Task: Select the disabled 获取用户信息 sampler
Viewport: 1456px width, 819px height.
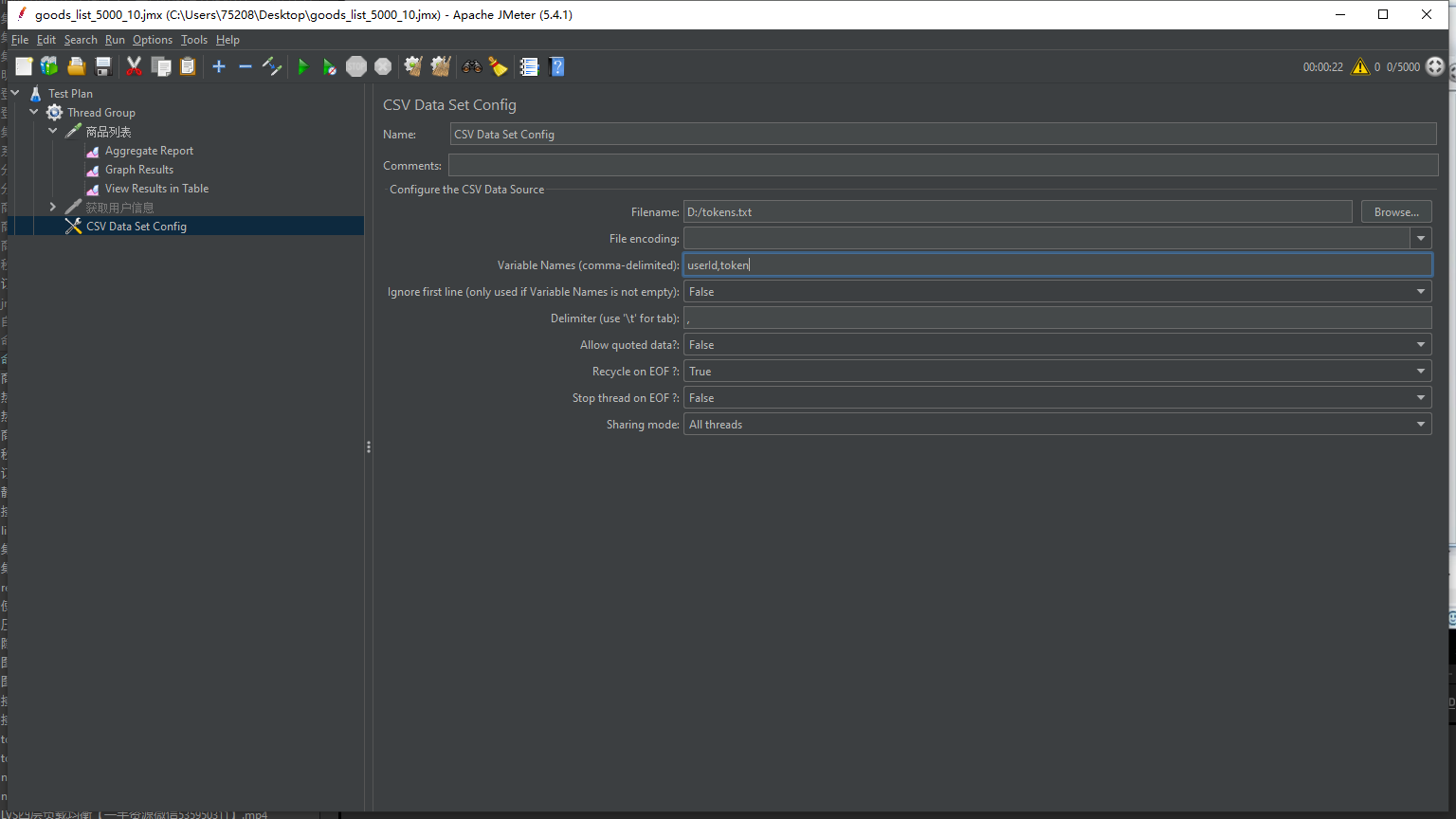Action: coord(119,208)
